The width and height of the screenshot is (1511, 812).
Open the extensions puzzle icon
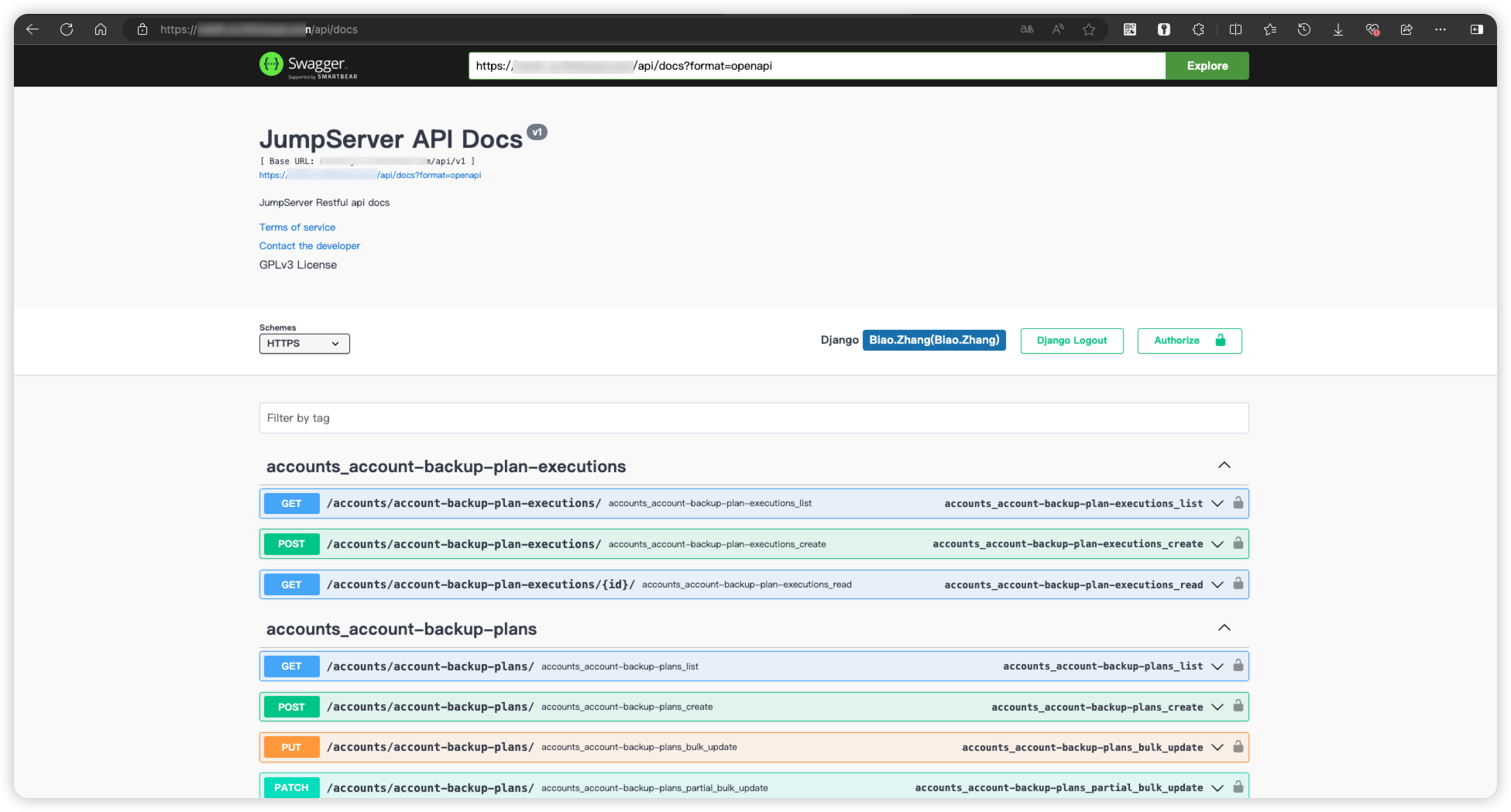pos(1198,29)
